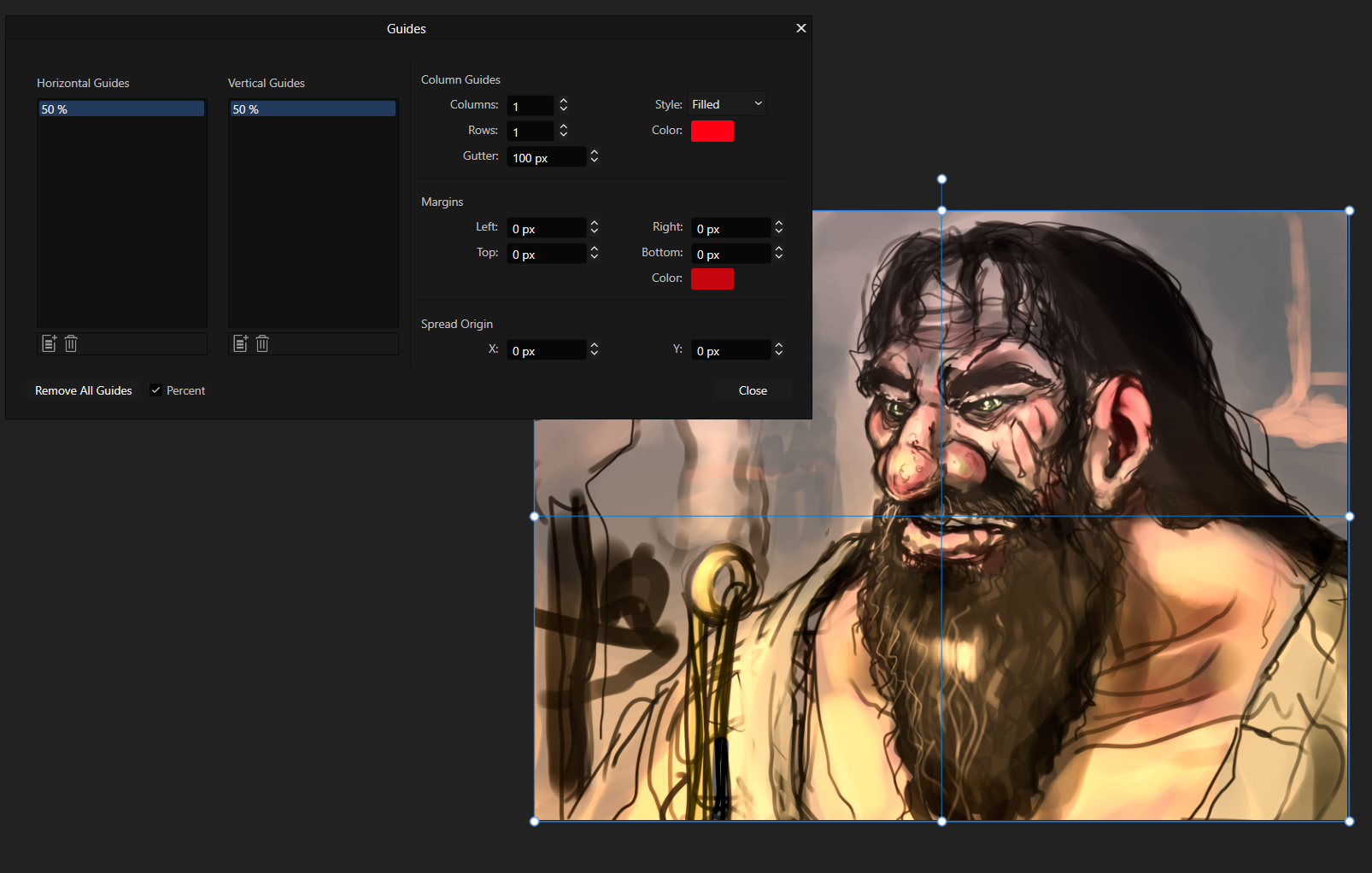Pick the Margins color swatch
This screenshot has height=873, width=1372.
click(712, 278)
